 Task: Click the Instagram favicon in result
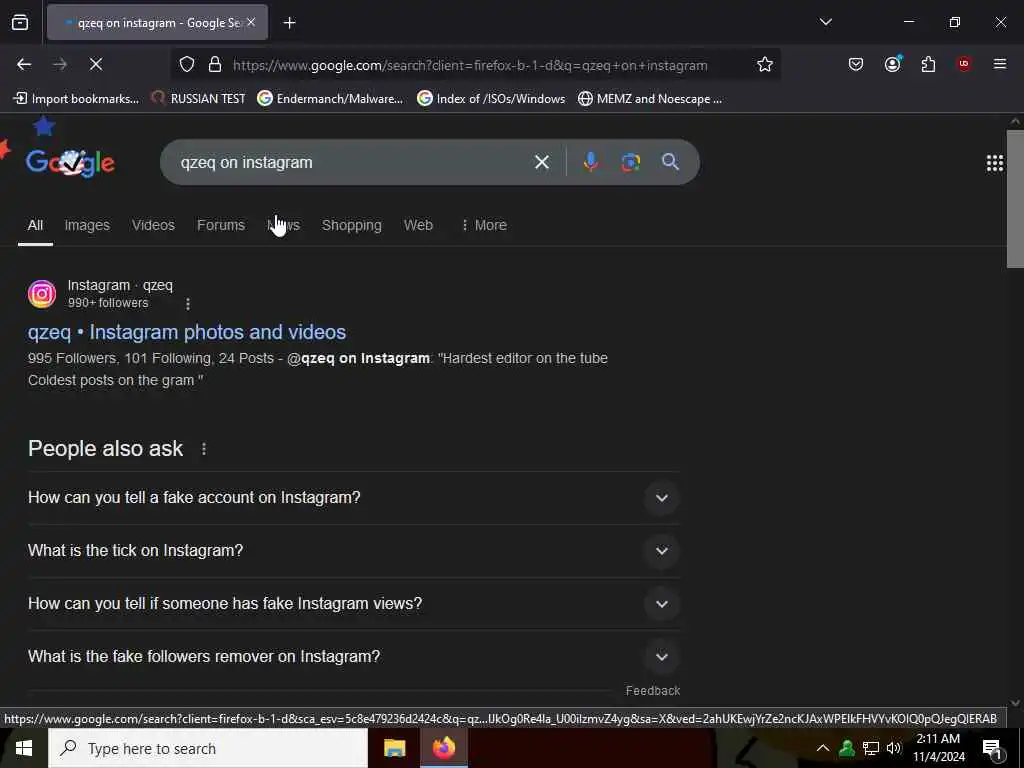click(42, 294)
